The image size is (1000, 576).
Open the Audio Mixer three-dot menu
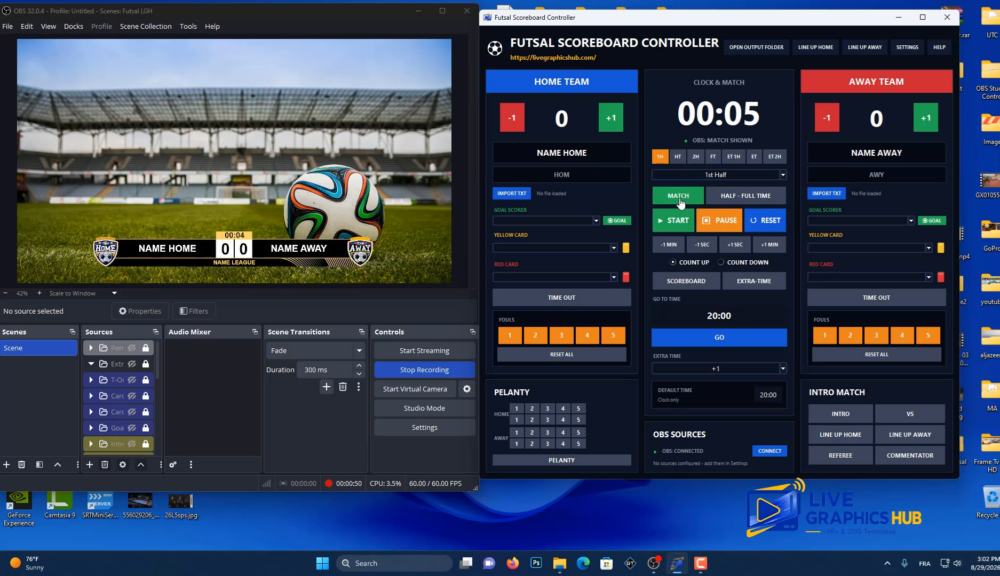(x=191, y=465)
